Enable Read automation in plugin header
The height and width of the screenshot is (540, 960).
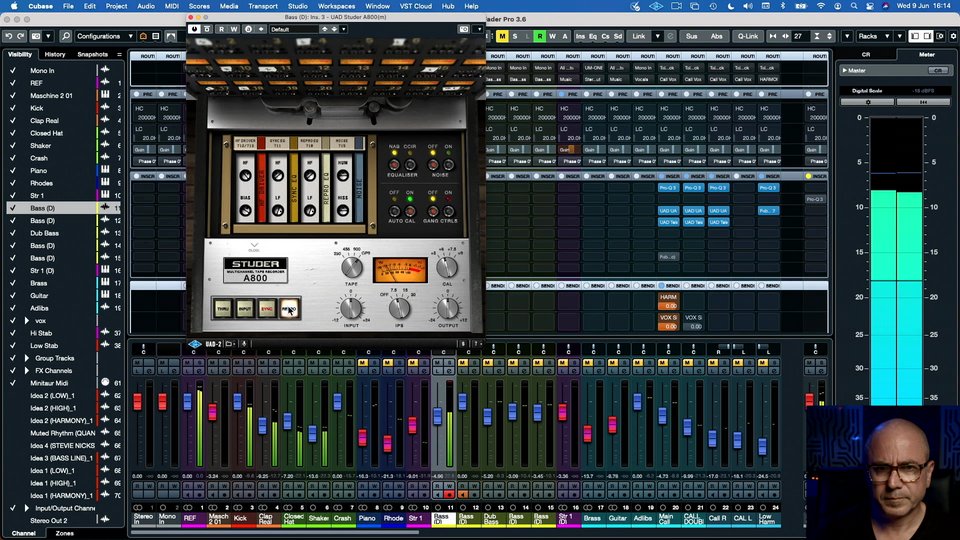pyautogui.click(x=221, y=29)
